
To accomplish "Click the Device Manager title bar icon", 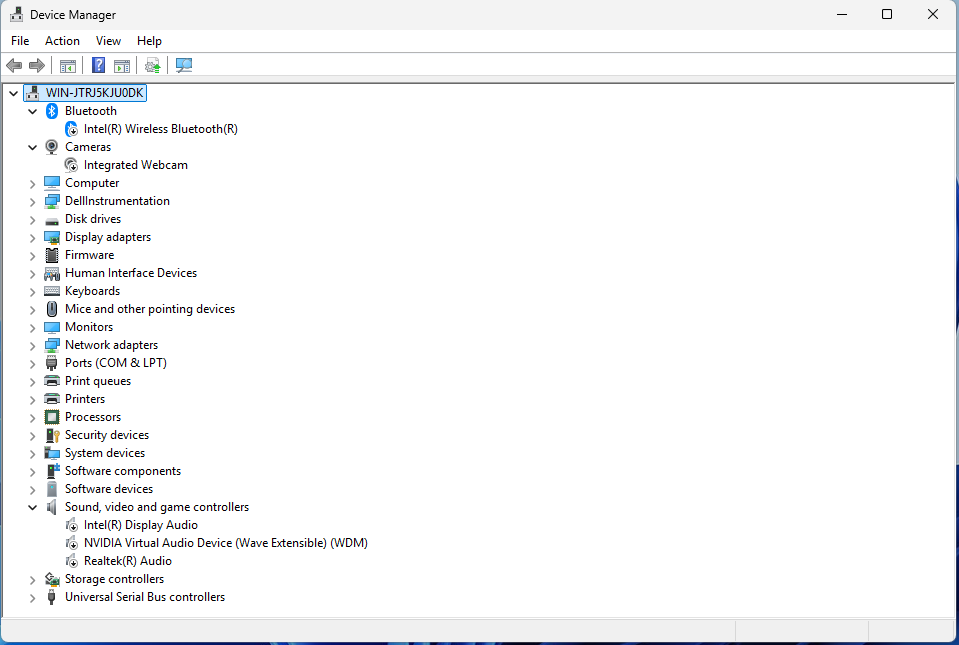I will (x=17, y=14).
